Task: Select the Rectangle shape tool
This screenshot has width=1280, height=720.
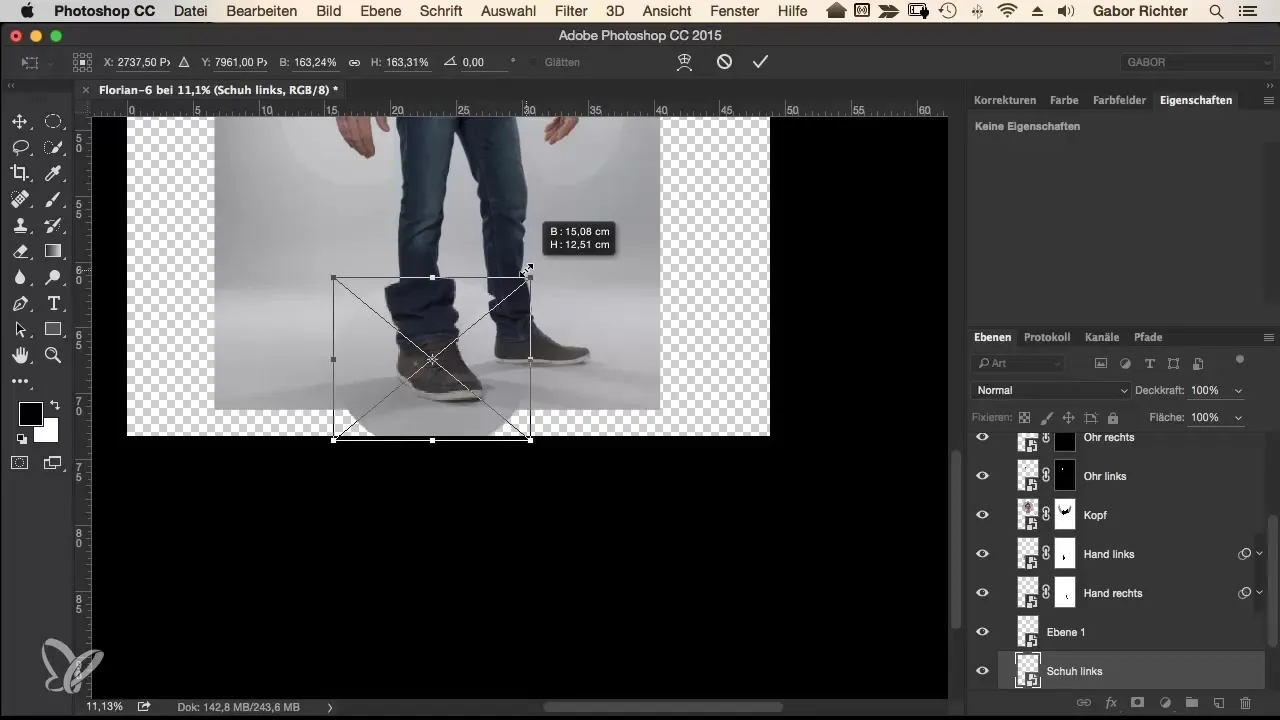Action: tap(53, 329)
